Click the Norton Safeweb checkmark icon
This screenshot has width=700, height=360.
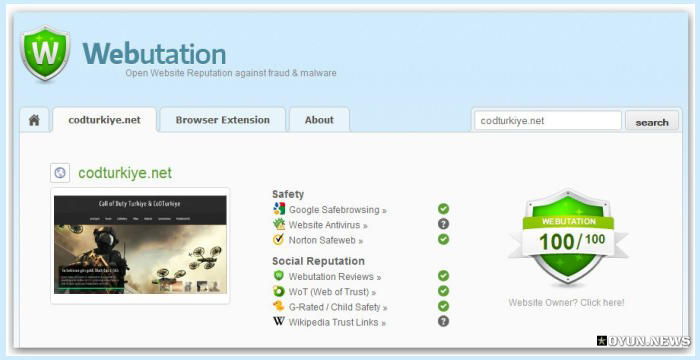coord(279,239)
